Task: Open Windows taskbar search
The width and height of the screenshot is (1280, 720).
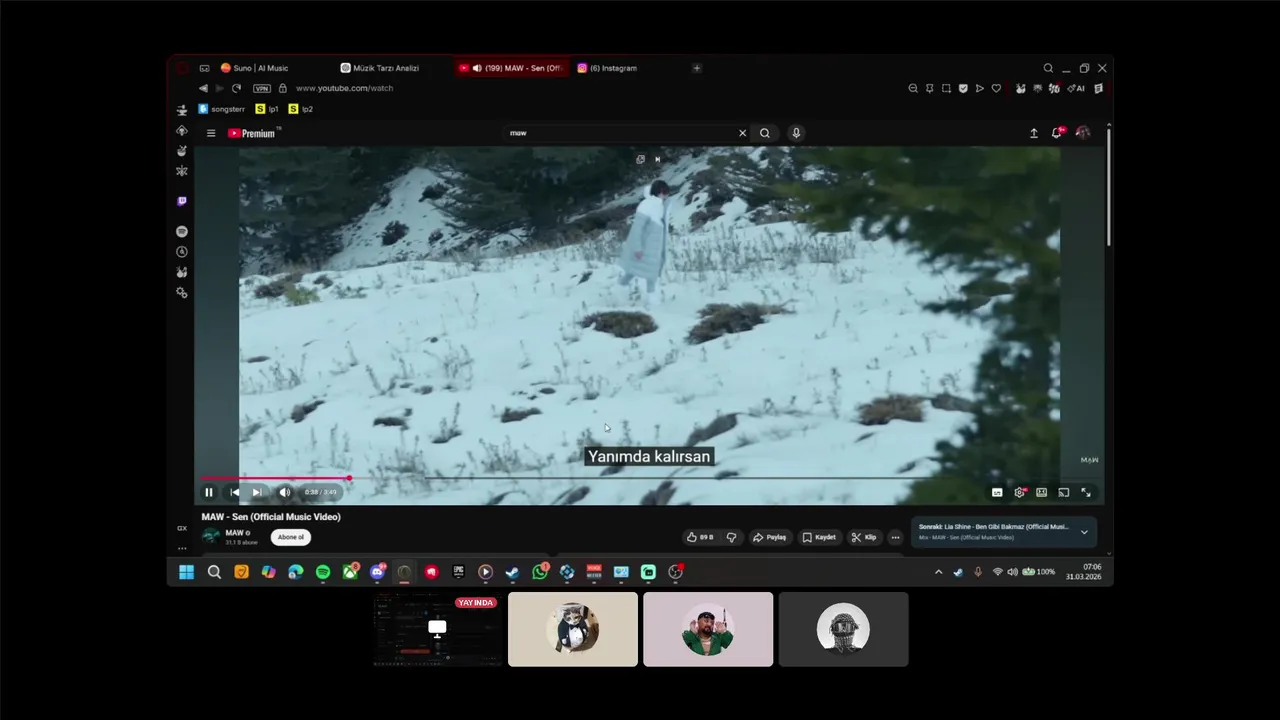Action: coord(214,572)
